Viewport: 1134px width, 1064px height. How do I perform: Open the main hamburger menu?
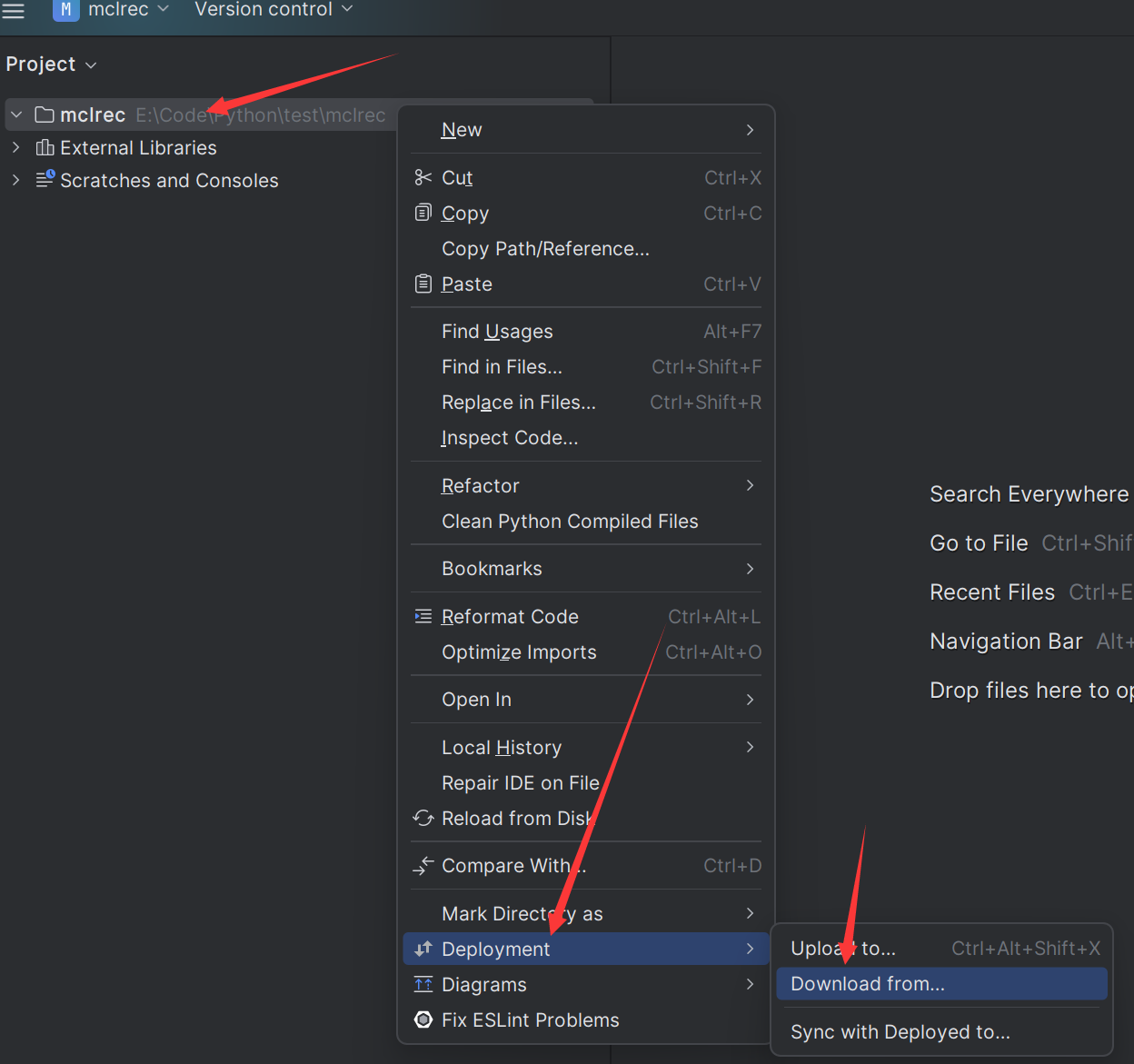point(14,10)
